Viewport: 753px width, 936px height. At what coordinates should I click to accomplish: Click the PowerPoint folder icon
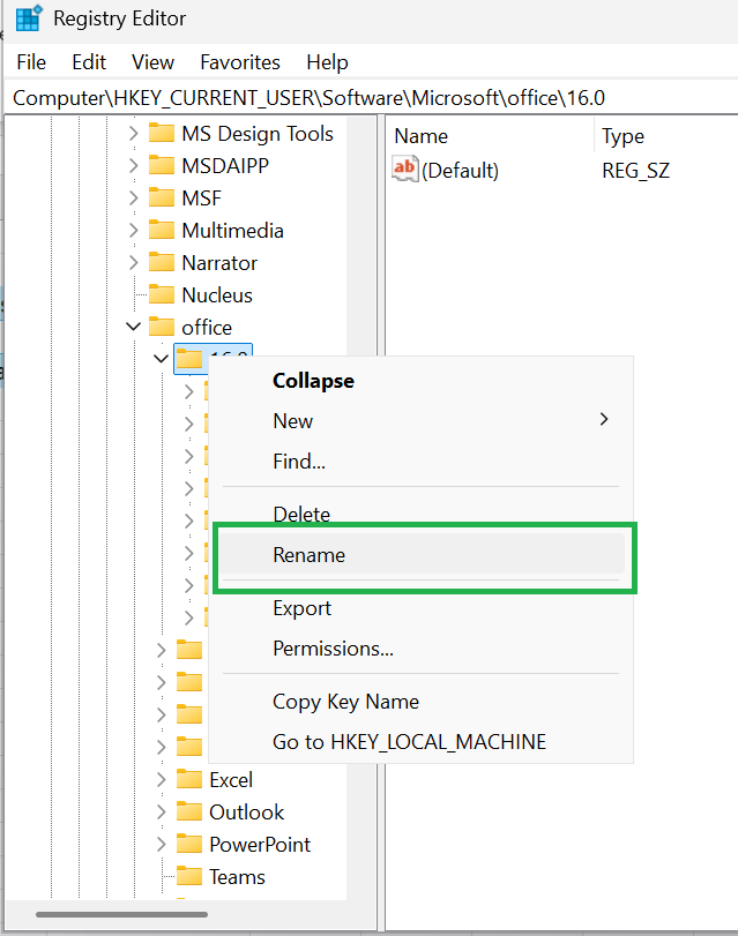coord(189,843)
